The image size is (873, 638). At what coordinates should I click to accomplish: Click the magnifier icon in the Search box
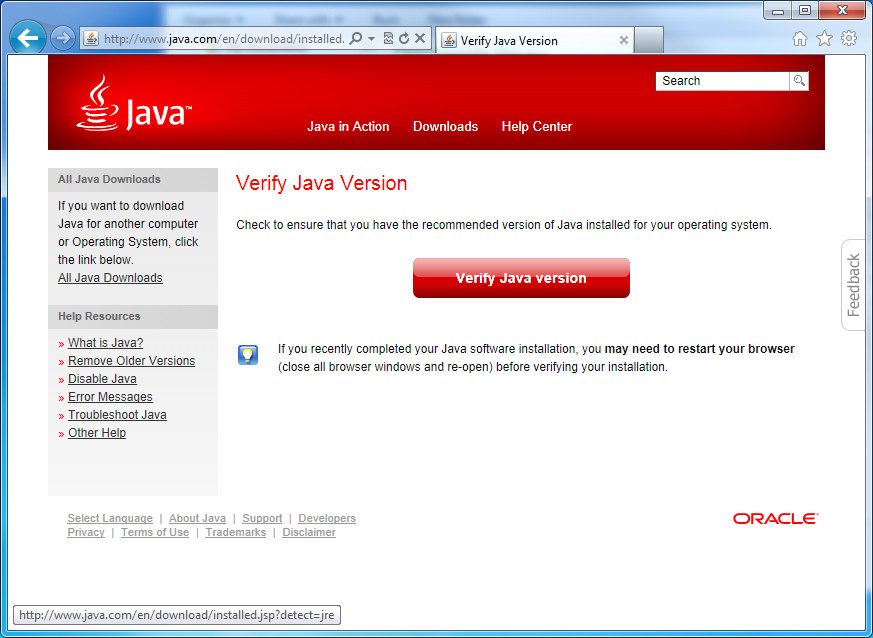click(797, 81)
